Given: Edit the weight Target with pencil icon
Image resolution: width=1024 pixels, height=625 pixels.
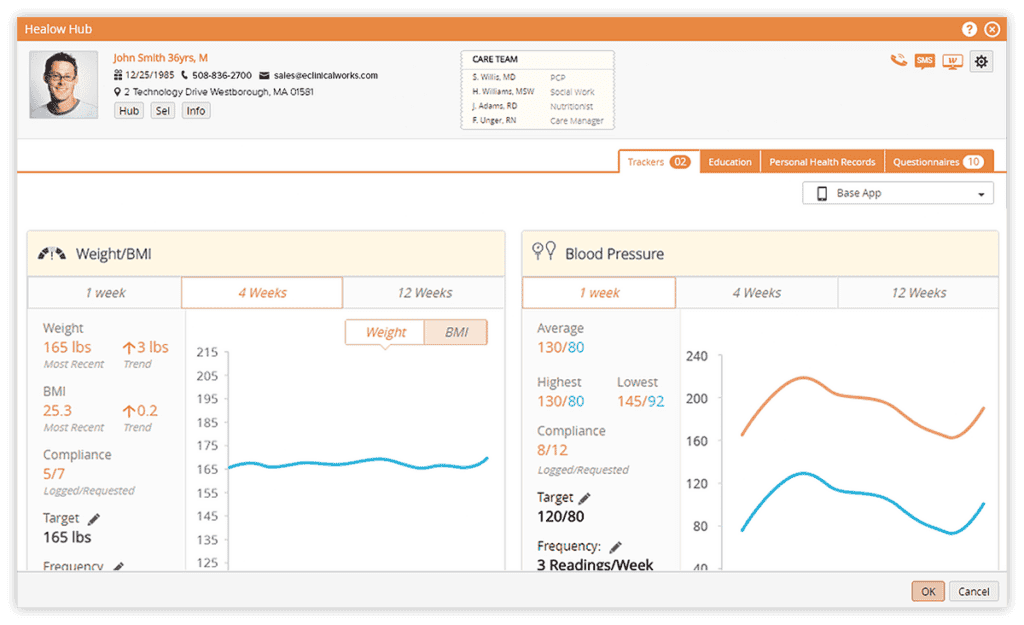Looking at the screenshot, I should pyautogui.click(x=95, y=519).
